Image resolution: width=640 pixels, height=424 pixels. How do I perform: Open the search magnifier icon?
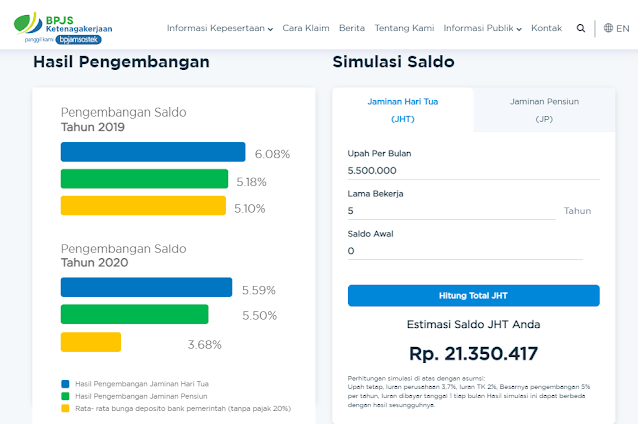[580, 28]
